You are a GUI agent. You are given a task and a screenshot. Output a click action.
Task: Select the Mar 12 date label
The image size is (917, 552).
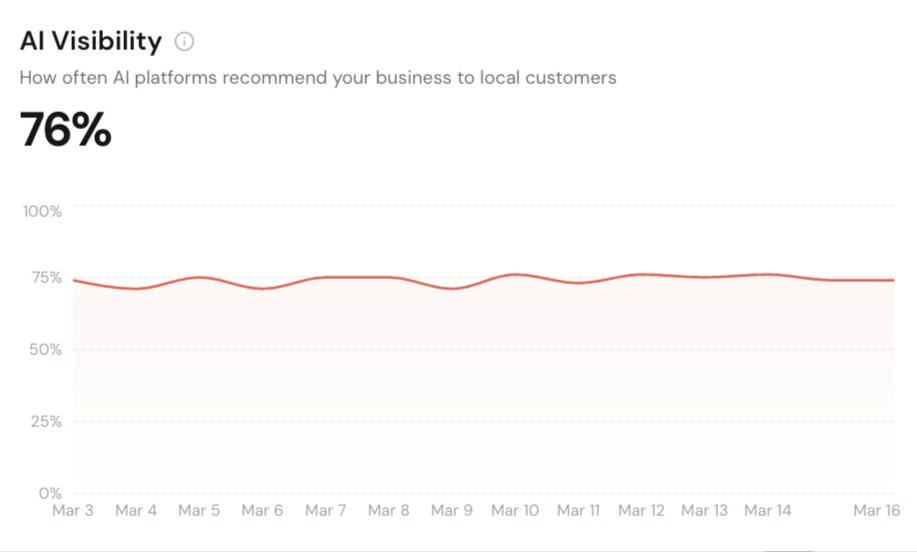(x=641, y=511)
